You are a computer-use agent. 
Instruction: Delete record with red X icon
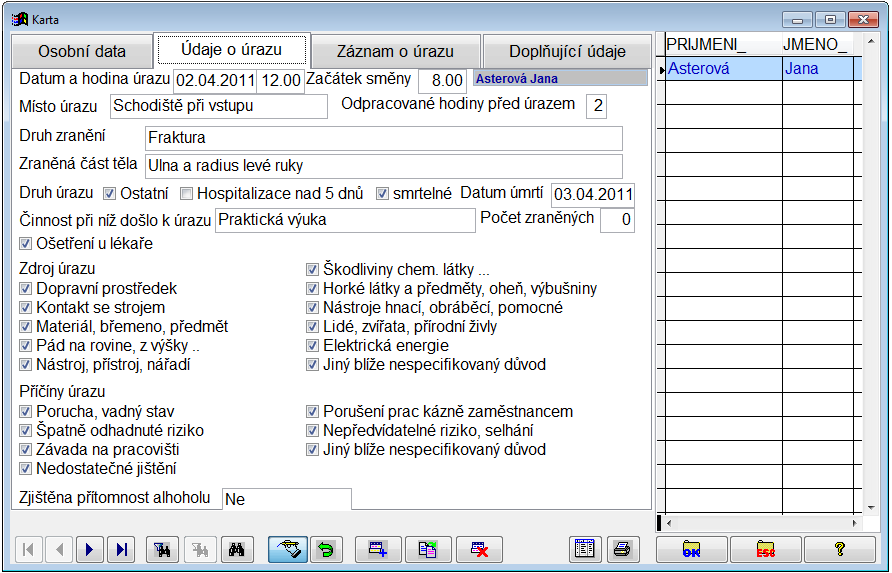pyautogui.click(x=478, y=549)
